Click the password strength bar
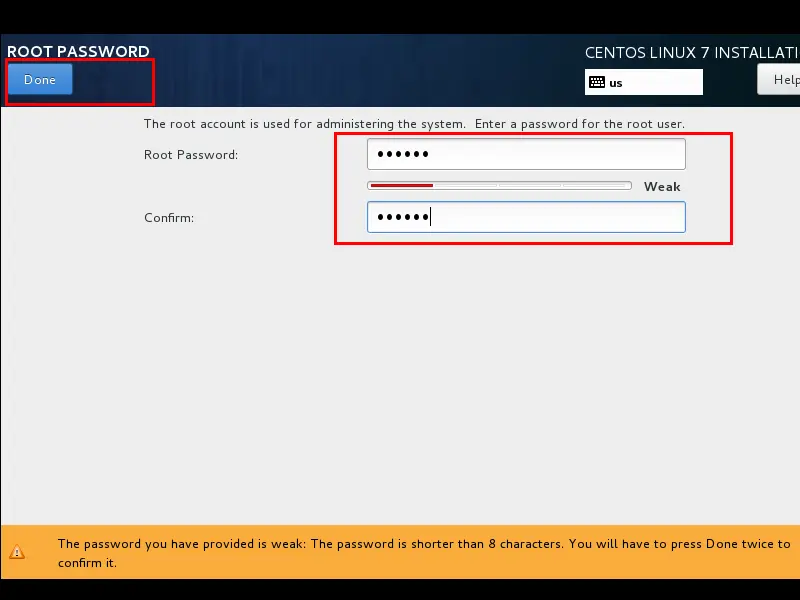The width and height of the screenshot is (800, 600). (499, 186)
